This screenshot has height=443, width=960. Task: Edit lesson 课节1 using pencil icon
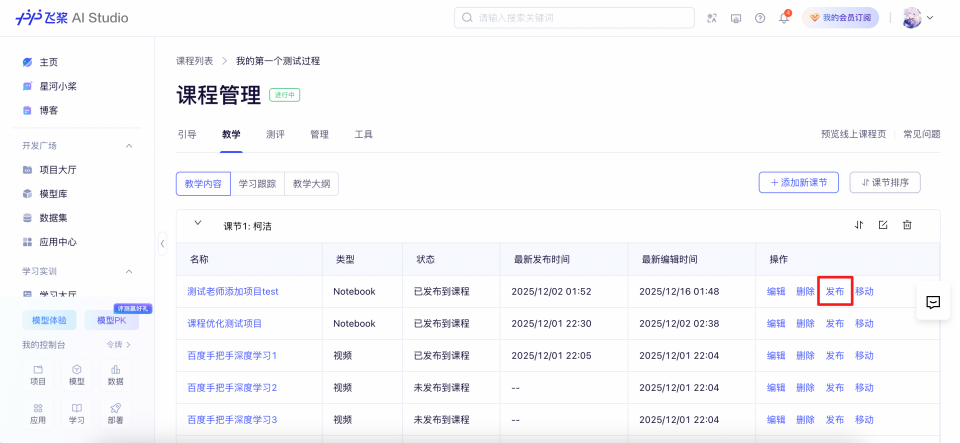pos(883,225)
